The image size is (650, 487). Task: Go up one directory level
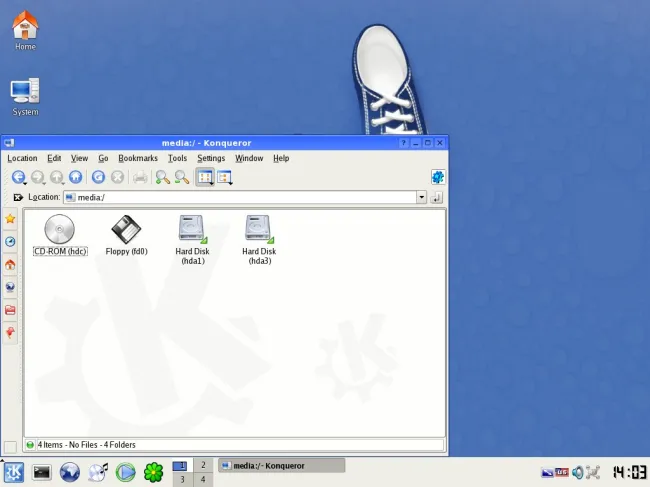pos(57,177)
